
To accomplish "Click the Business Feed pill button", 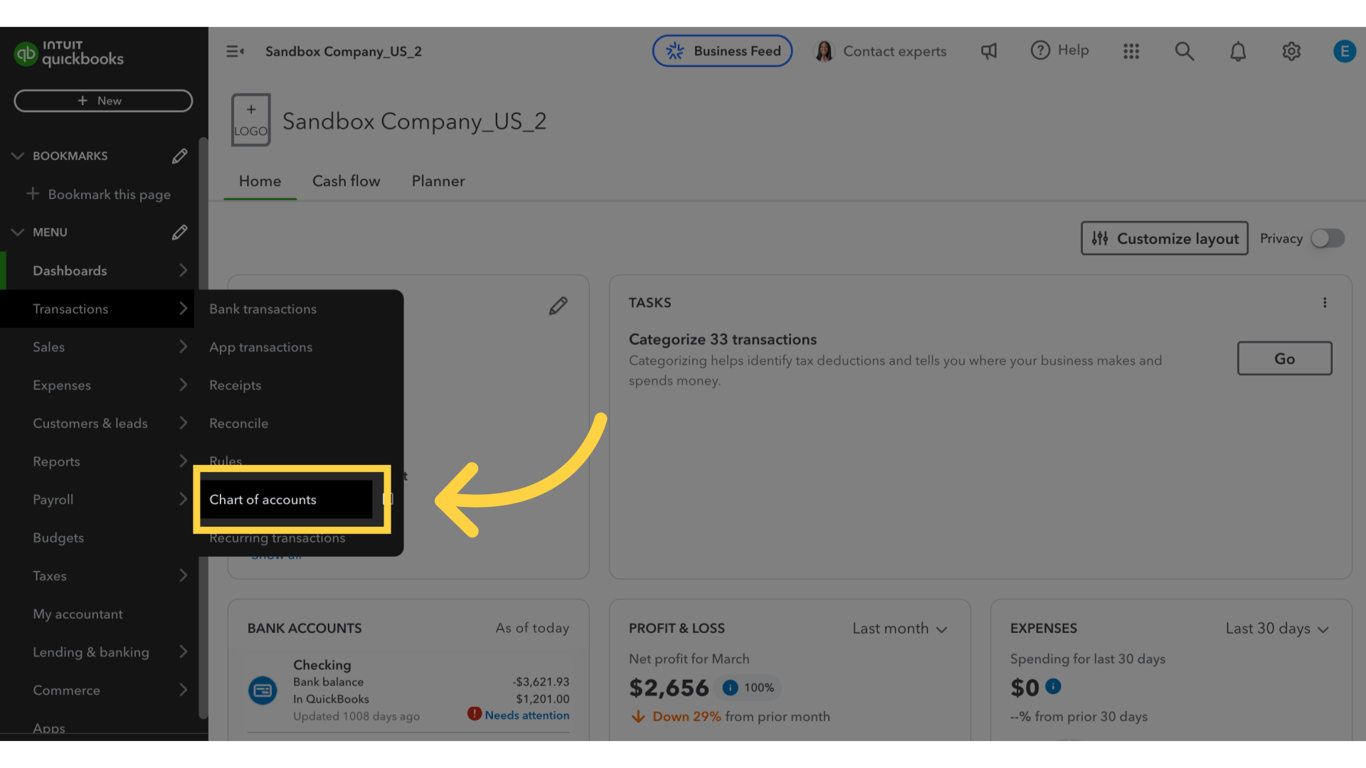I will tap(722, 50).
